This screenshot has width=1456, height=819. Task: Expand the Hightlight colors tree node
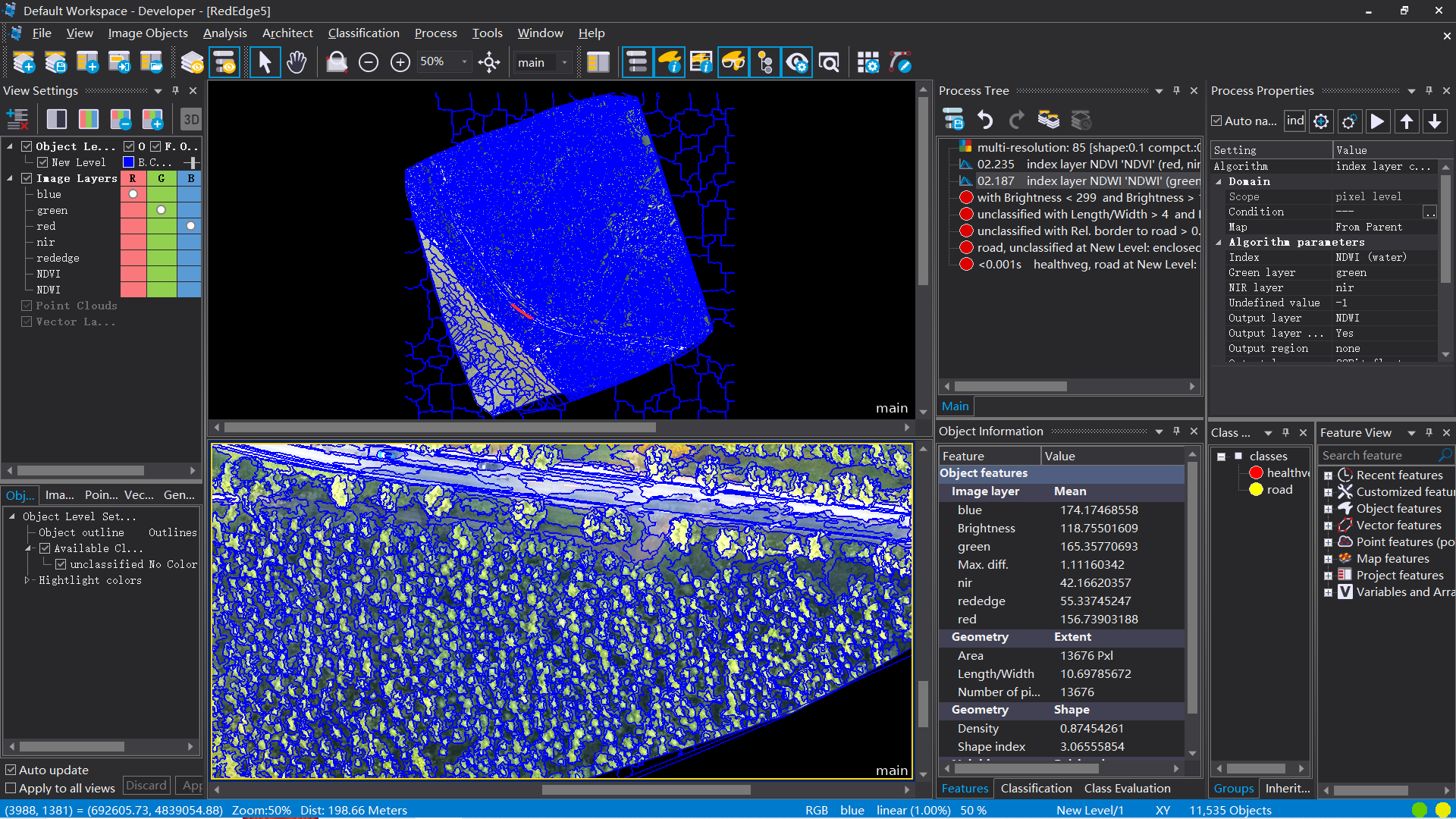tap(27, 580)
